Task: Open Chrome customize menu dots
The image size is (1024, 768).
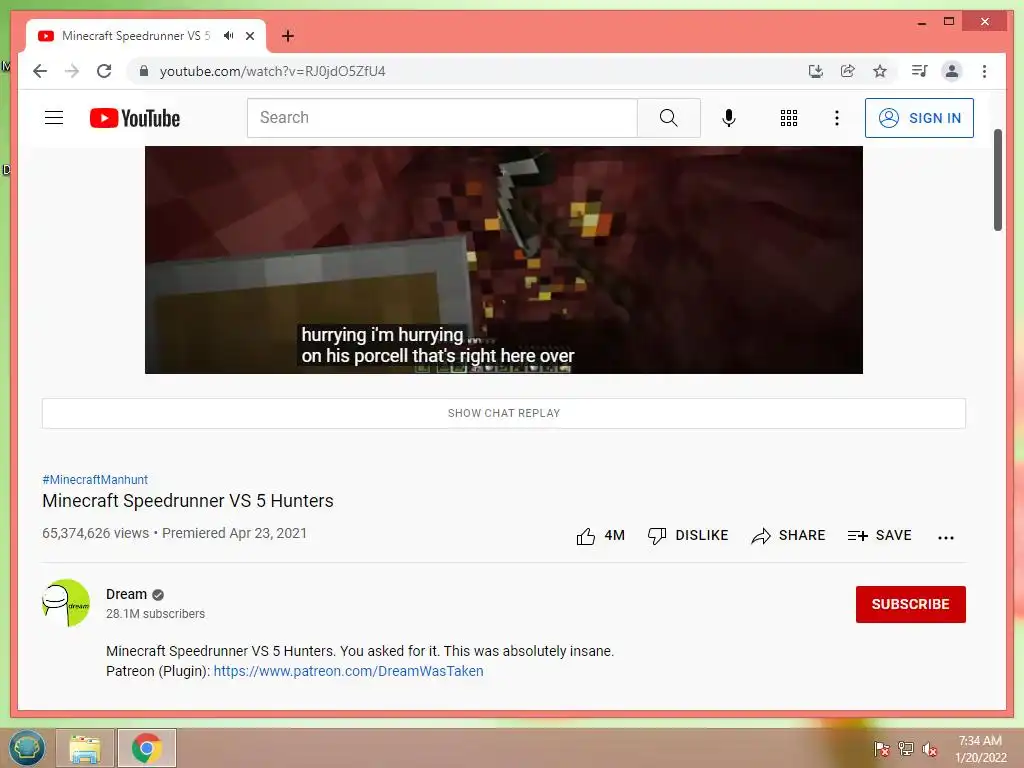Action: pyautogui.click(x=984, y=71)
